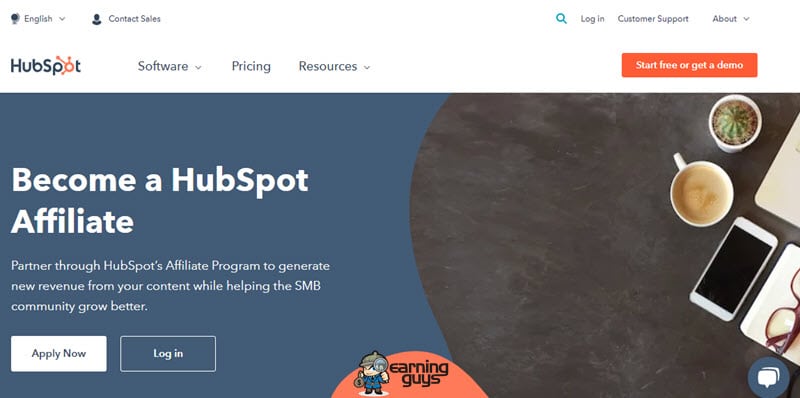The width and height of the screenshot is (800, 398).
Task: Click the top bar Log in link
Action: pyautogui.click(x=592, y=19)
